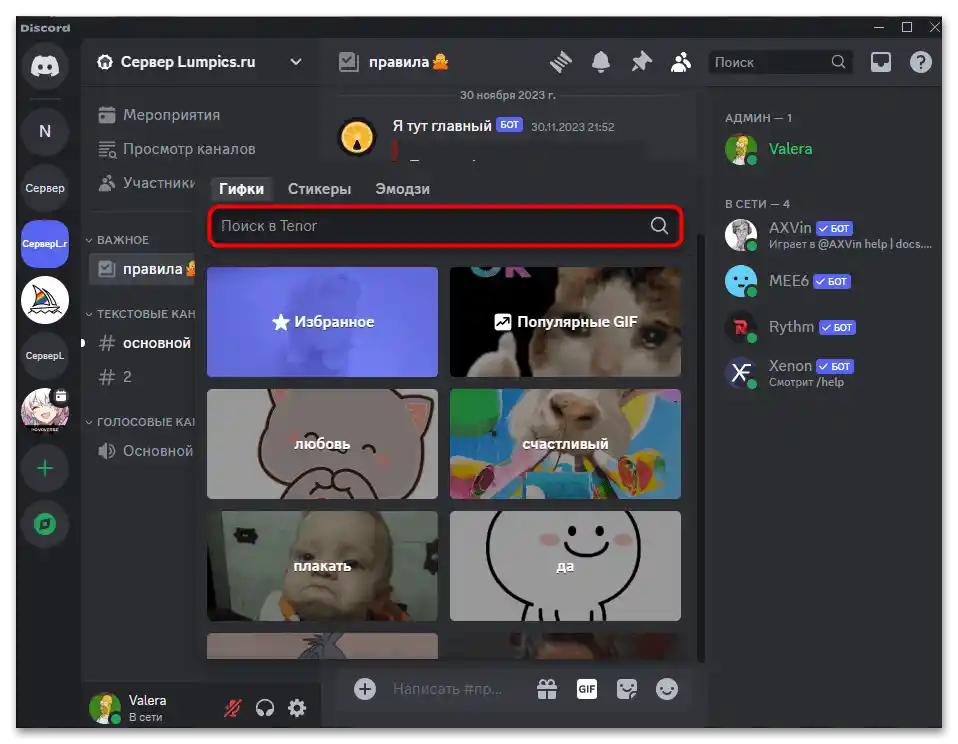Click the server icon labeled Сервер
The image size is (958, 744).
click(45, 188)
